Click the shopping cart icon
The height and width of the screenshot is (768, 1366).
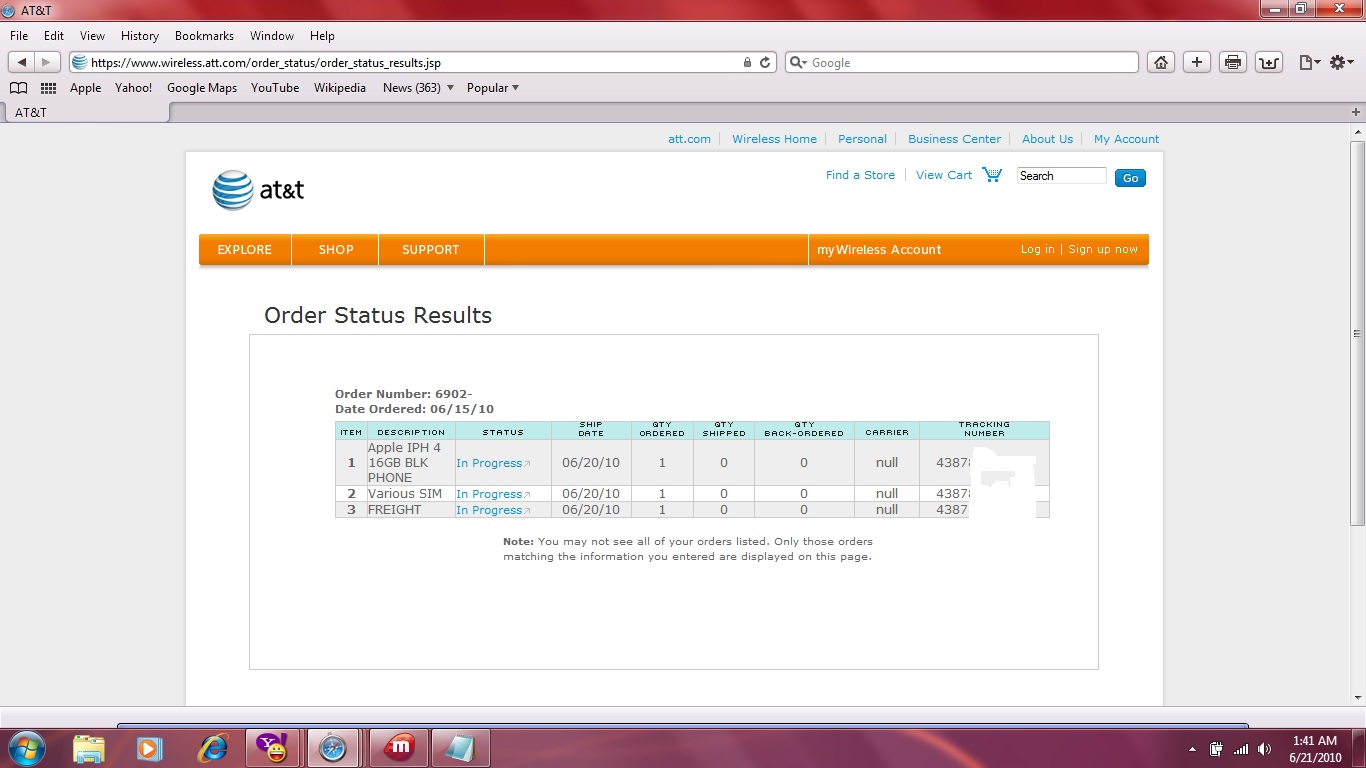click(x=992, y=175)
